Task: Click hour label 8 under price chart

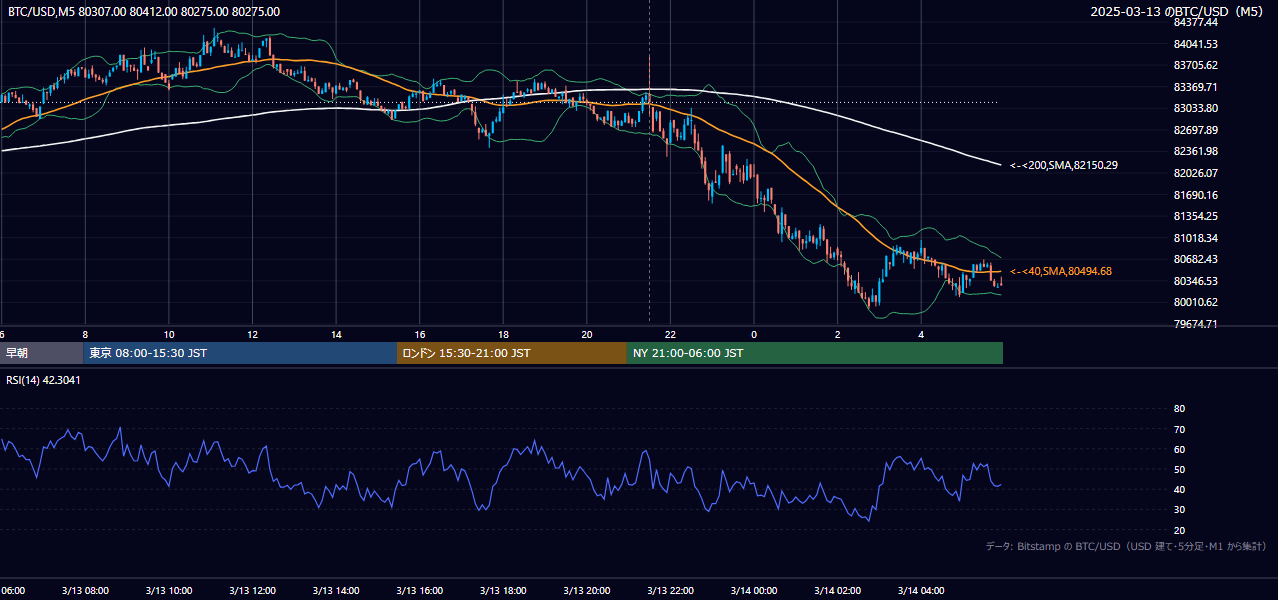Action: coord(85,334)
